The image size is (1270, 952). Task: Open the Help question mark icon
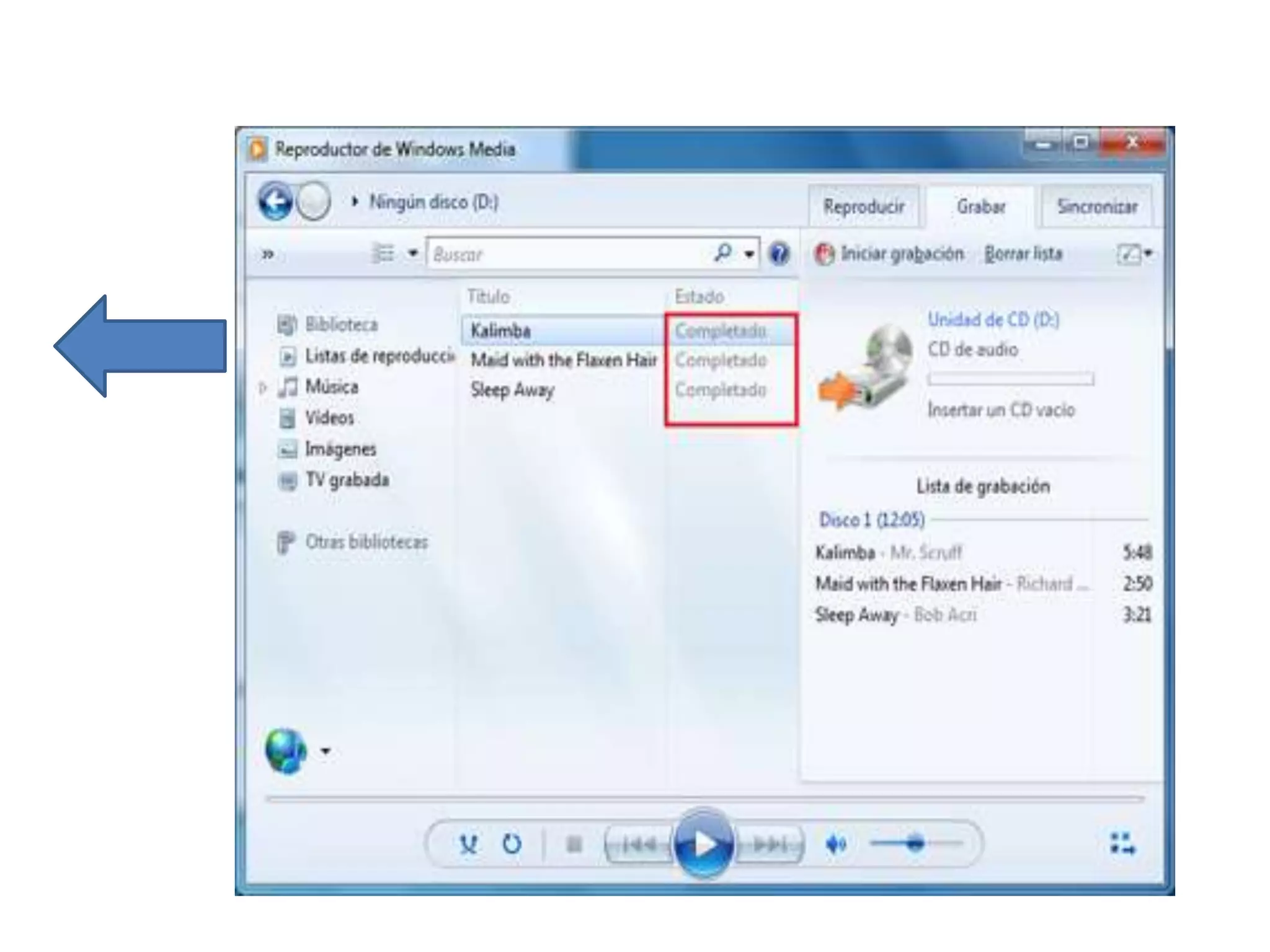tap(779, 253)
